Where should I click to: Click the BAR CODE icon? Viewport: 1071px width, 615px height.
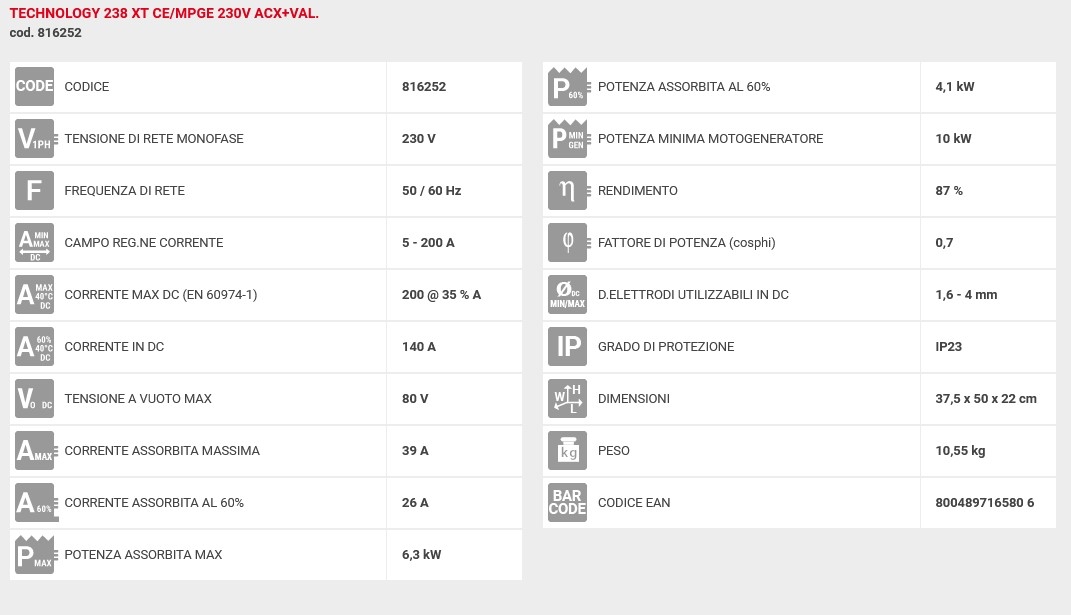568,502
